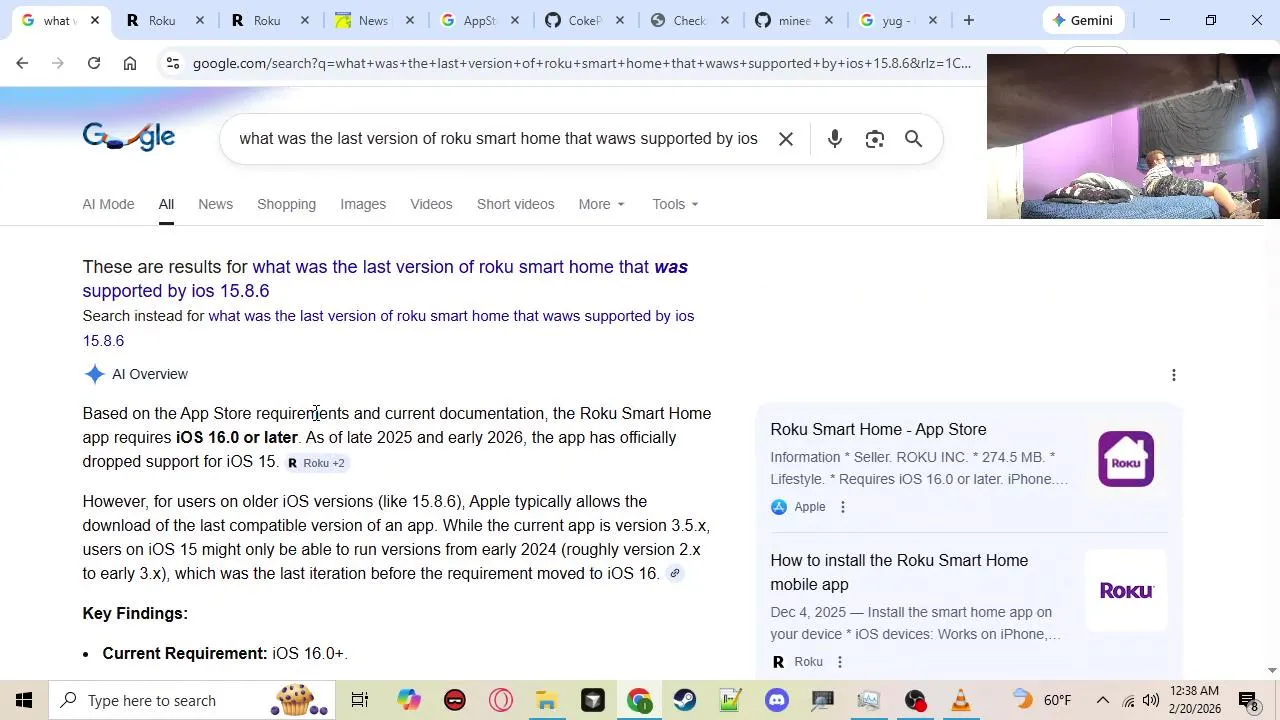Open the Roku logo thumbnail
The image size is (1280, 720).
tap(1127, 591)
